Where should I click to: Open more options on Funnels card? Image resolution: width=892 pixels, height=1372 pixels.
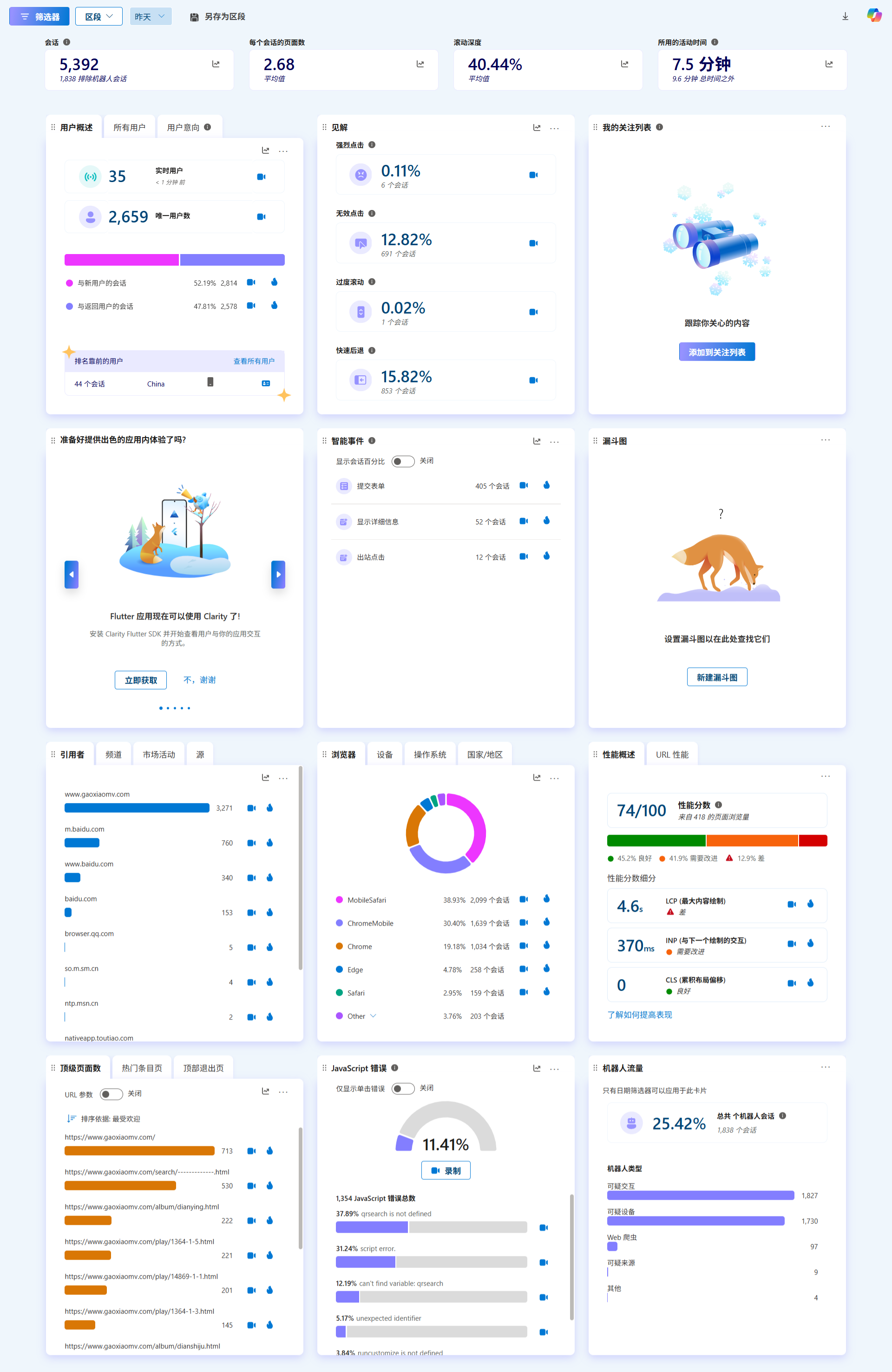click(x=825, y=440)
